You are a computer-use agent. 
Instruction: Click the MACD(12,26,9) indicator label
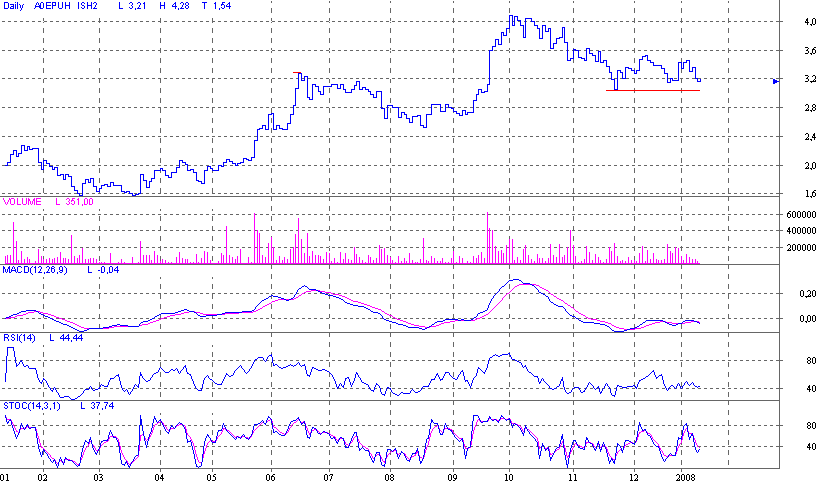35,270
